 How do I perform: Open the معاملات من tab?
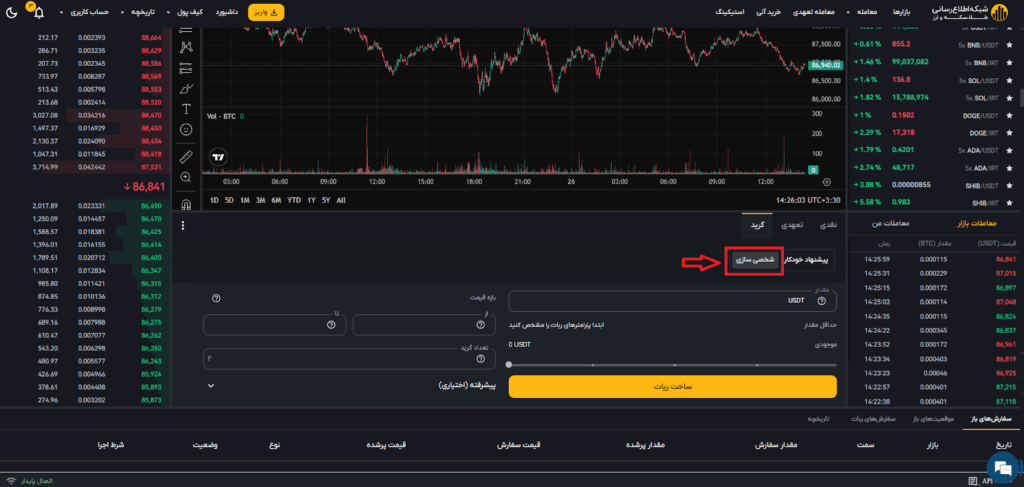pos(891,224)
